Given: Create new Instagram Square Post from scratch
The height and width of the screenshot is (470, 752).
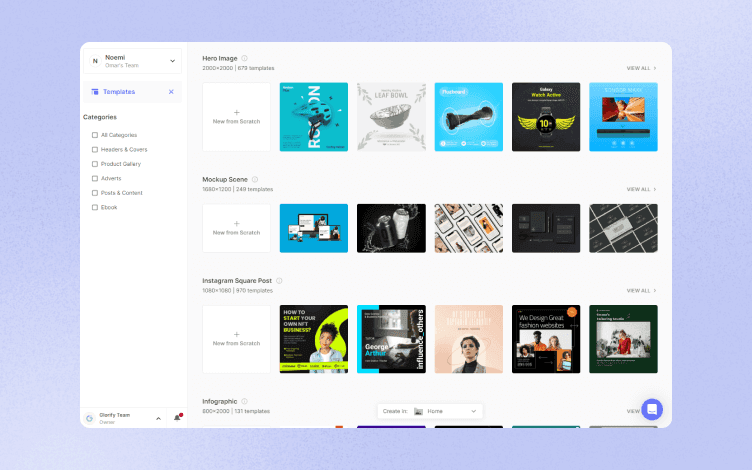Looking at the screenshot, I should pos(236,339).
